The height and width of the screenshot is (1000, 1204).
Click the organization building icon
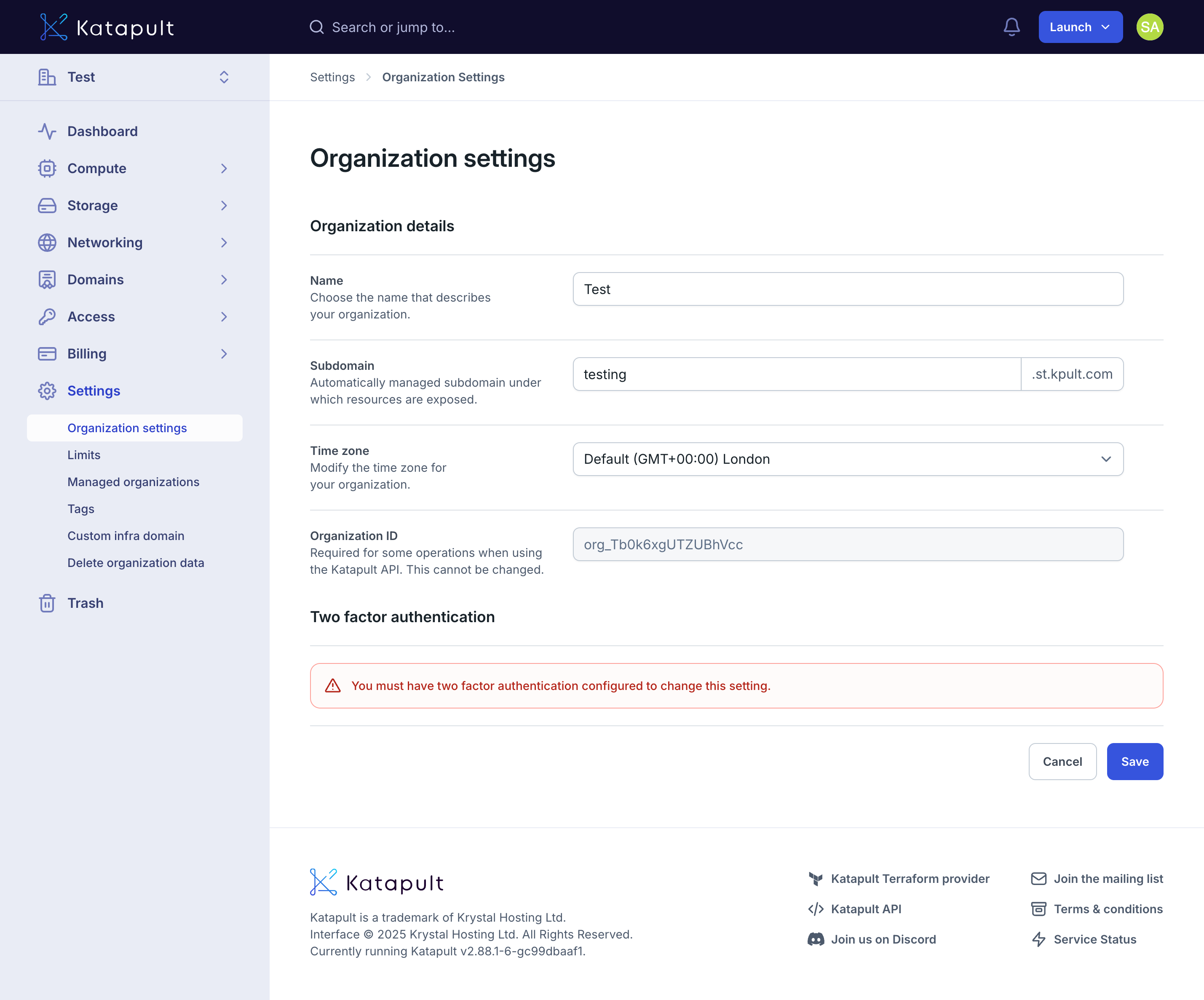tap(47, 77)
